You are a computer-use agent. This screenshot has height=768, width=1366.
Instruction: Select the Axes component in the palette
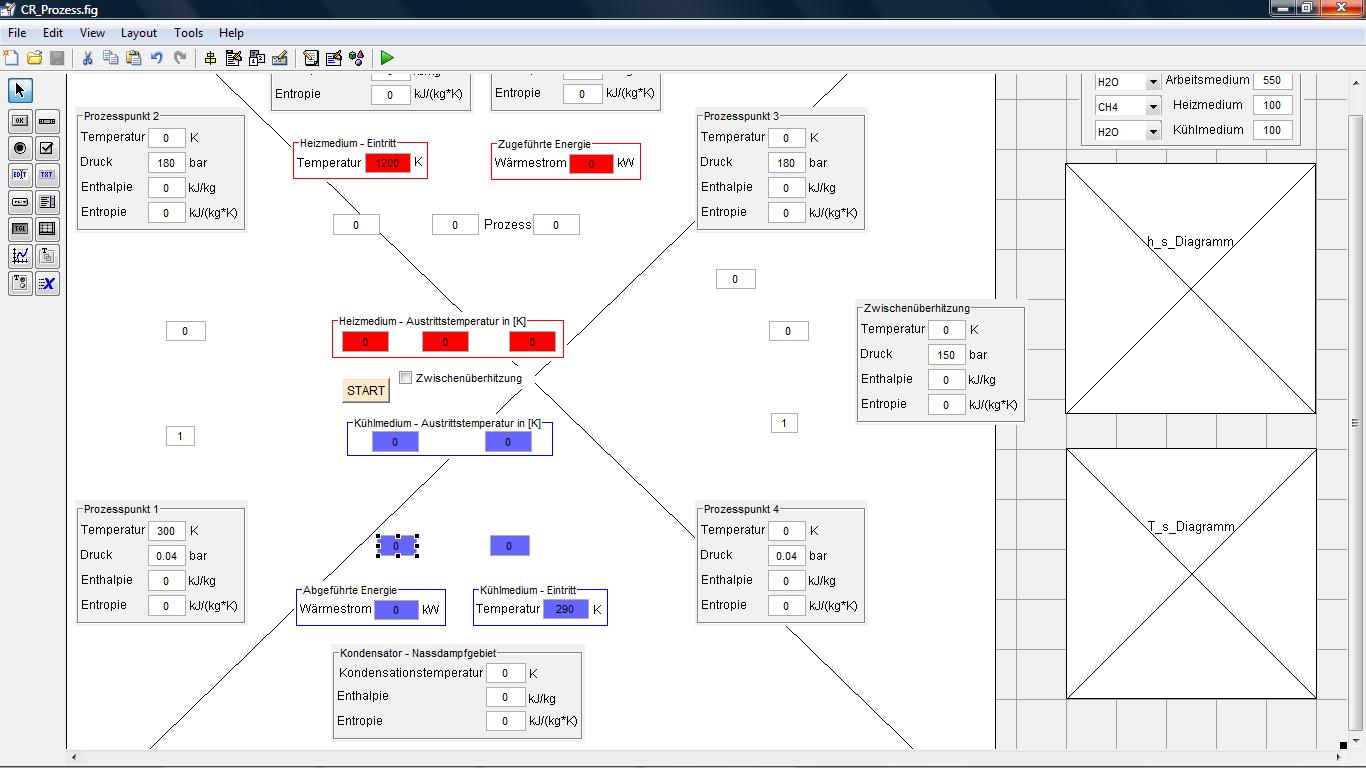[x=20, y=256]
